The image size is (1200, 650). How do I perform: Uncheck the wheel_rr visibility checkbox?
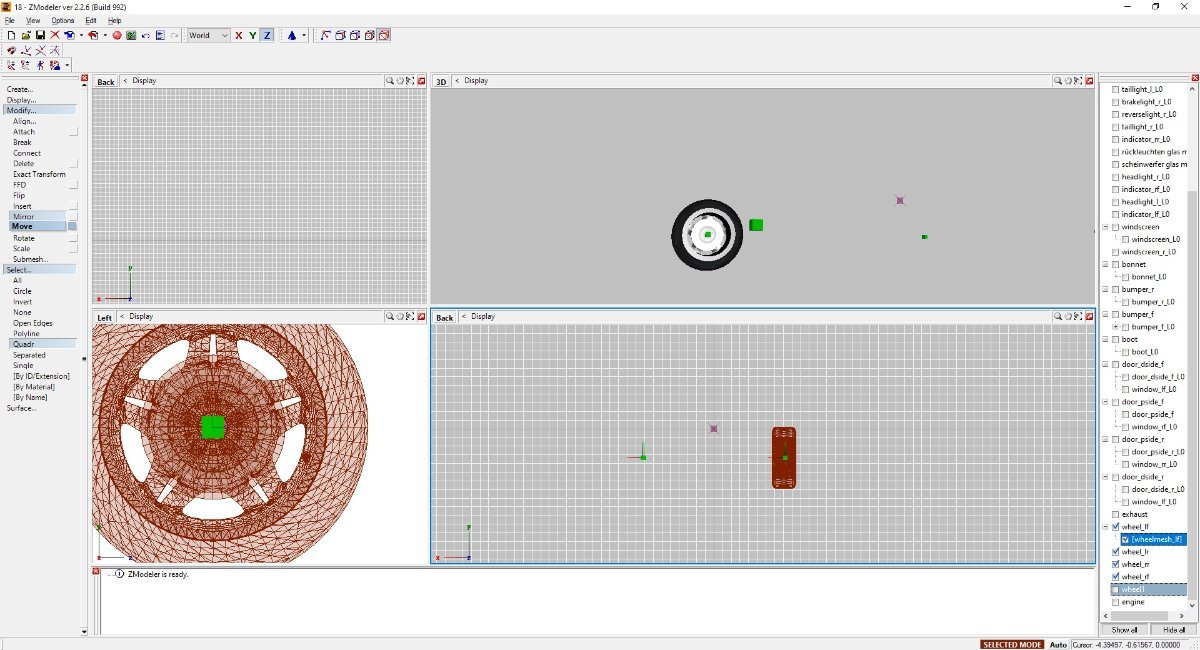[1115, 564]
